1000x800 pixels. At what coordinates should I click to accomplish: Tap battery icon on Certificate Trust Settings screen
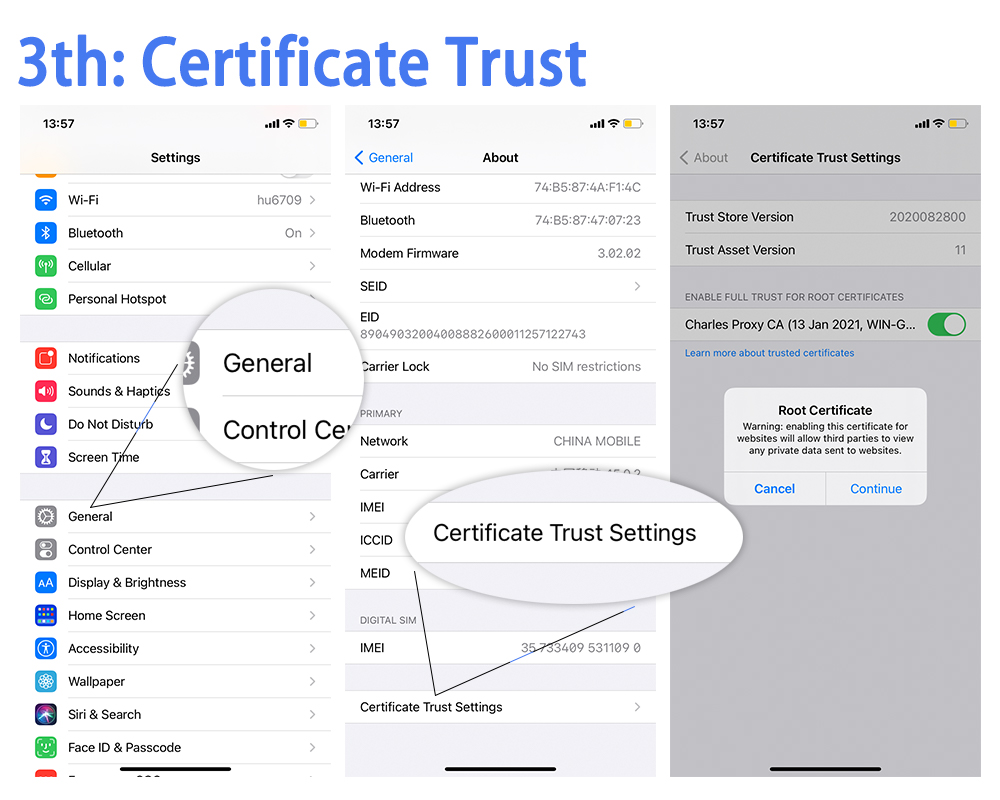click(958, 124)
